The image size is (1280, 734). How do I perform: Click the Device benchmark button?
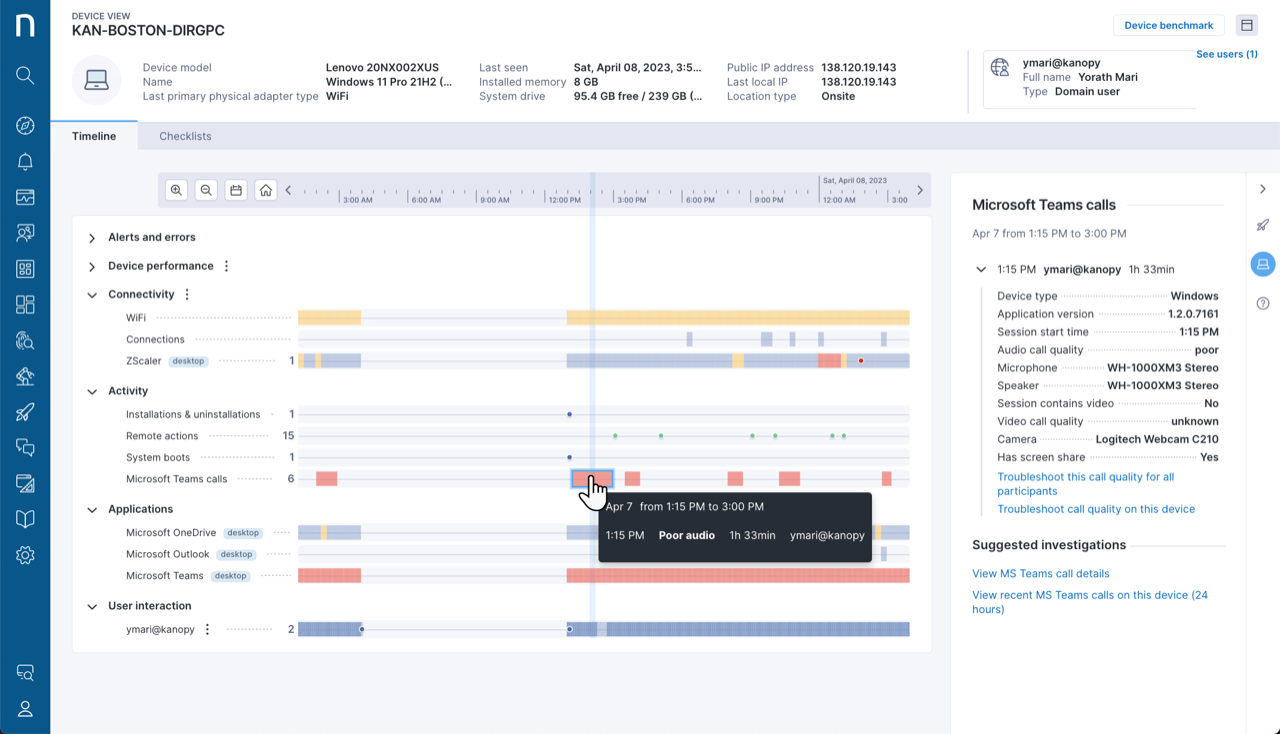1168,26
